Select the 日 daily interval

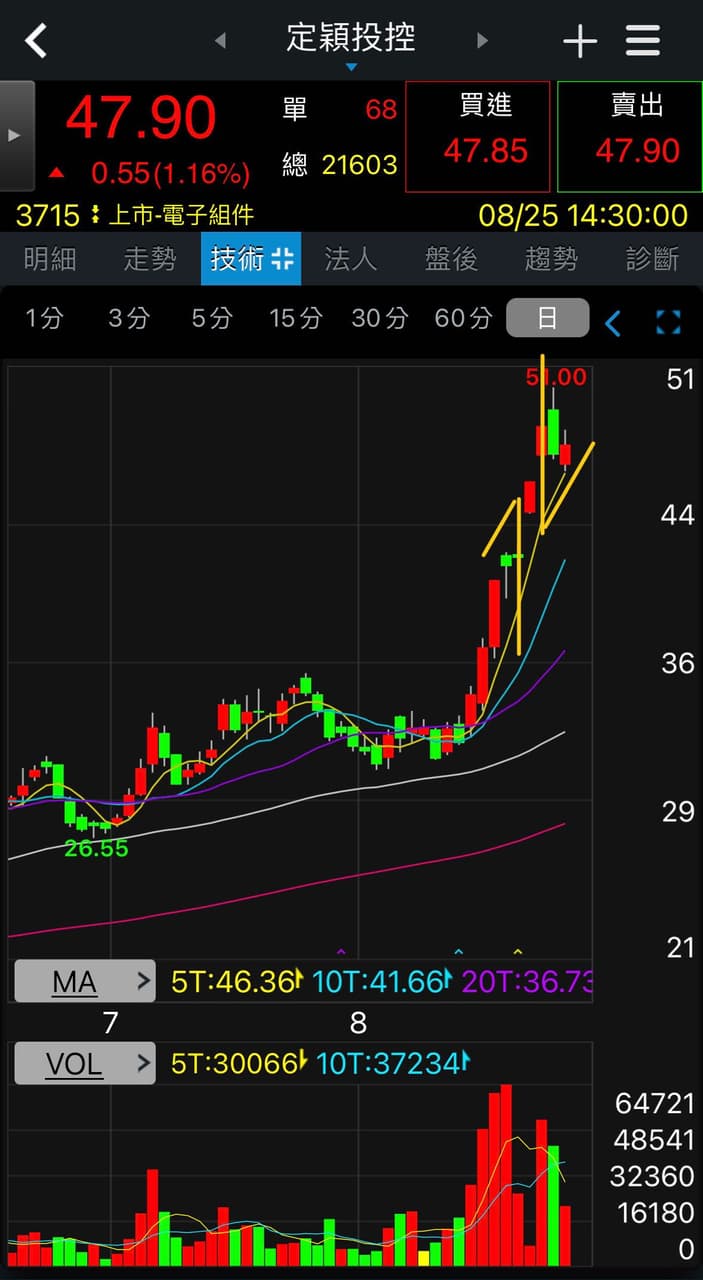click(x=547, y=318)
